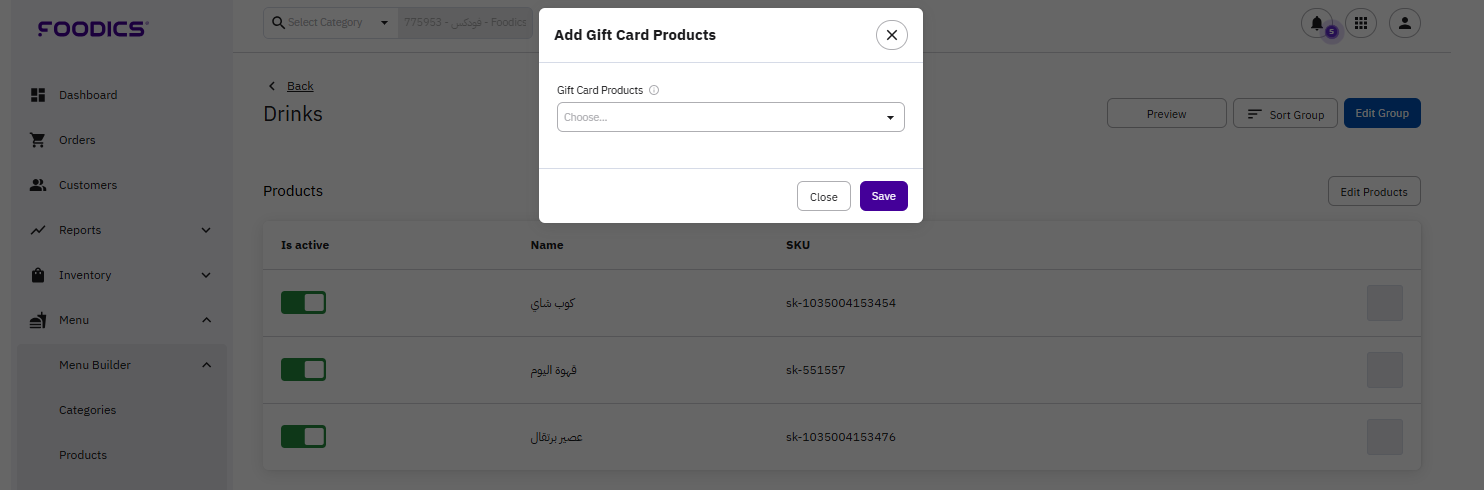
Task: Click the Customers people icon
Action: coord(38,185)
